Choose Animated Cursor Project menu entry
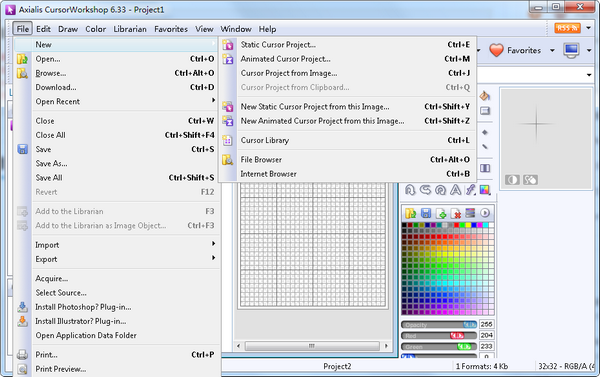Image resolution: width=600 pixels, height=377 pixels. pos(285,59)
